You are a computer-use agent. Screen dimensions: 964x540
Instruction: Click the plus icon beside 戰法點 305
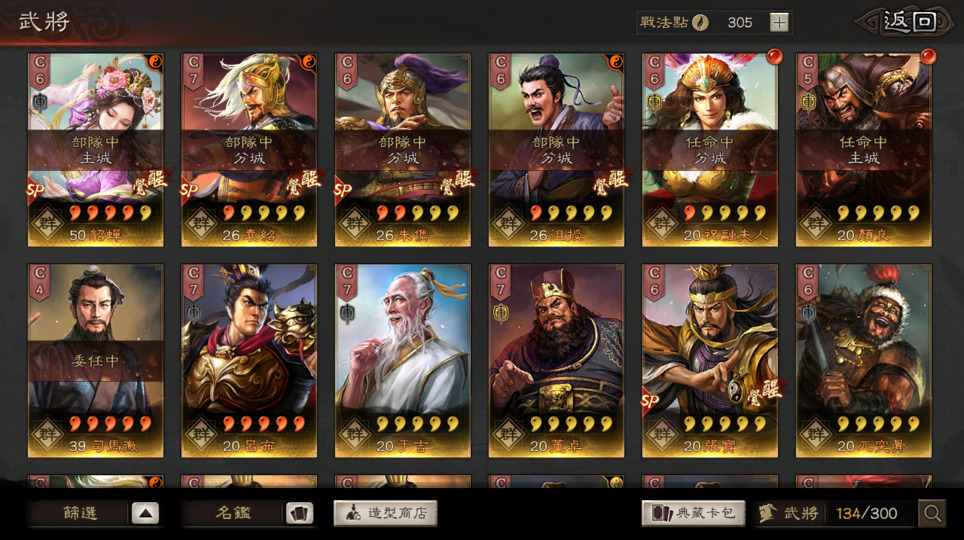click(x=779, y=23)
